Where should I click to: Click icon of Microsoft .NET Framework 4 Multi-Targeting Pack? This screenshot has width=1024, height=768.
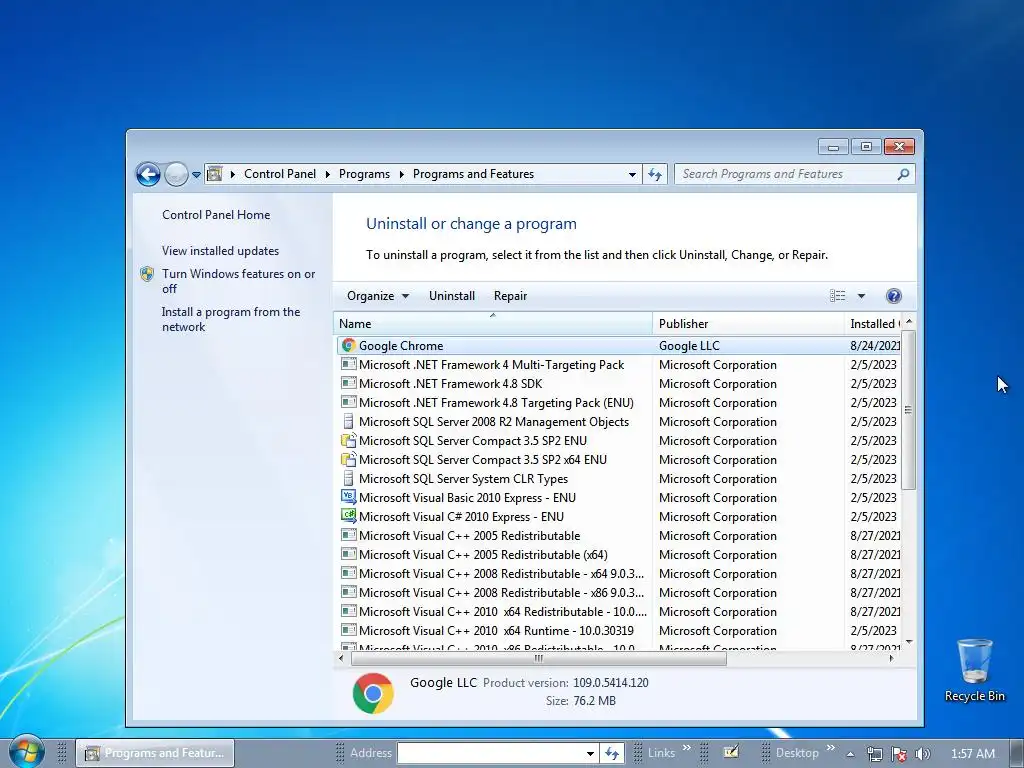(349, 364)
